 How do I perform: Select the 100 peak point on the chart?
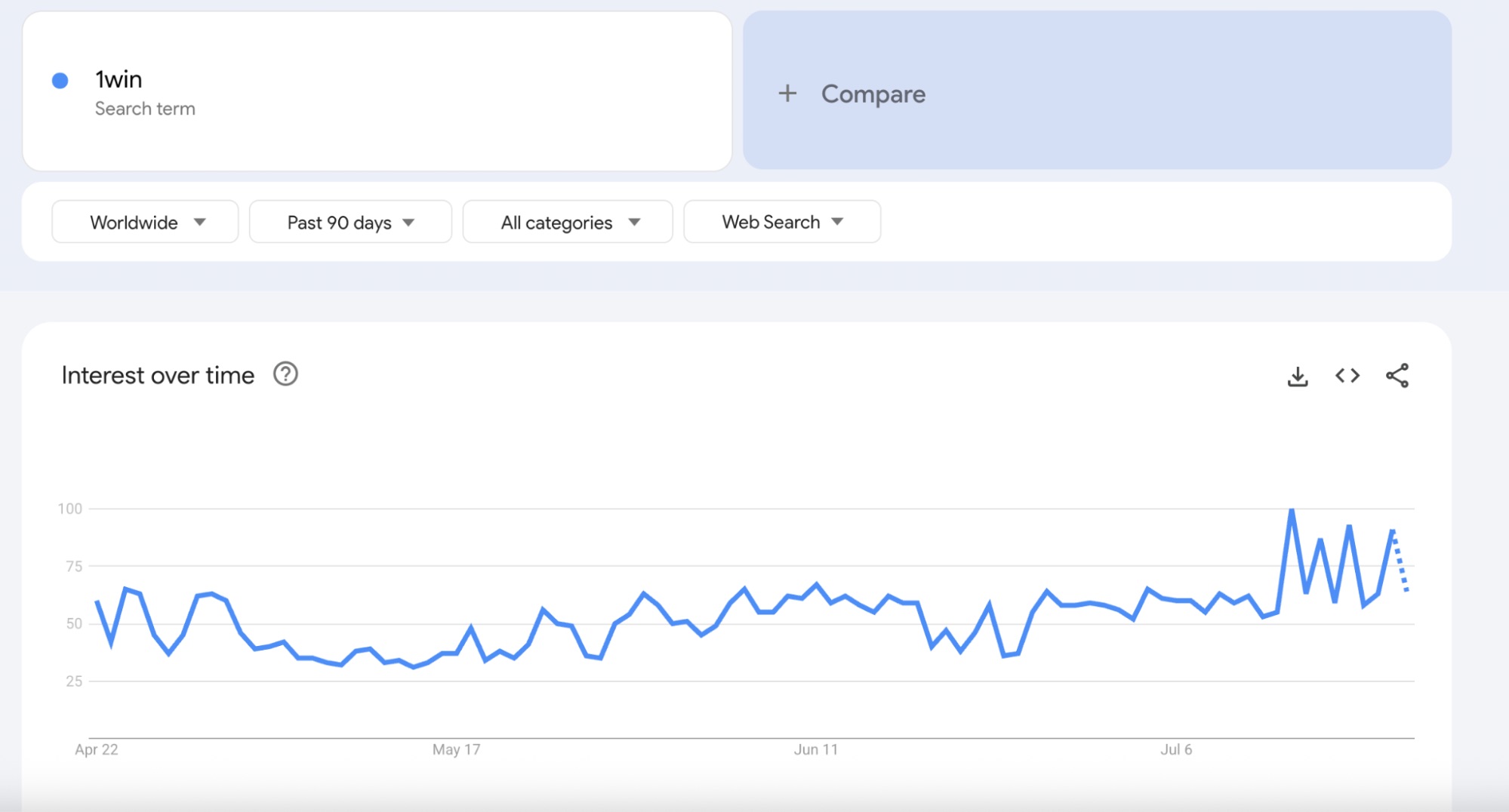pyautogui.click(x=1292, y=510)
